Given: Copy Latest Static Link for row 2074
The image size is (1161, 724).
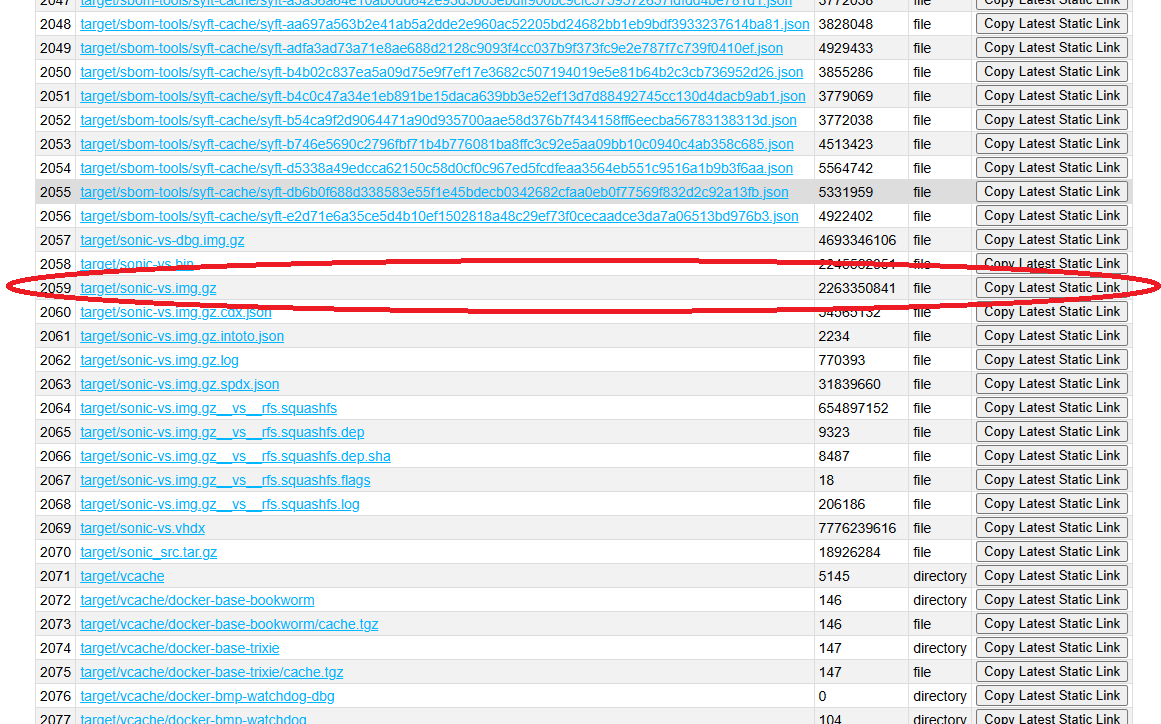Looking at the screenshot, I should pos(1051,647).
